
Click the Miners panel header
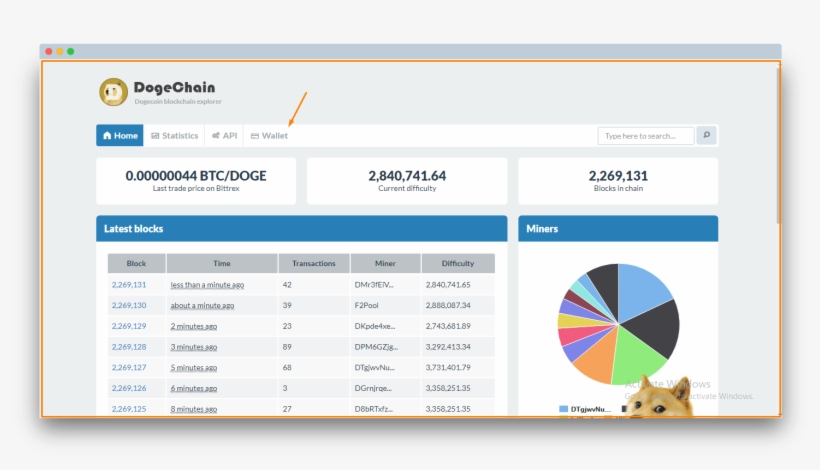(x=618, y=228)
